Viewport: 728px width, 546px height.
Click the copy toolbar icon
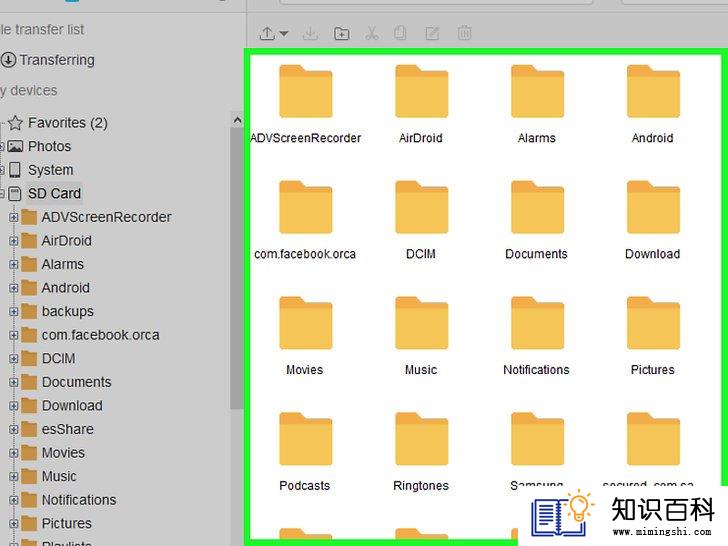click(400, 33)
